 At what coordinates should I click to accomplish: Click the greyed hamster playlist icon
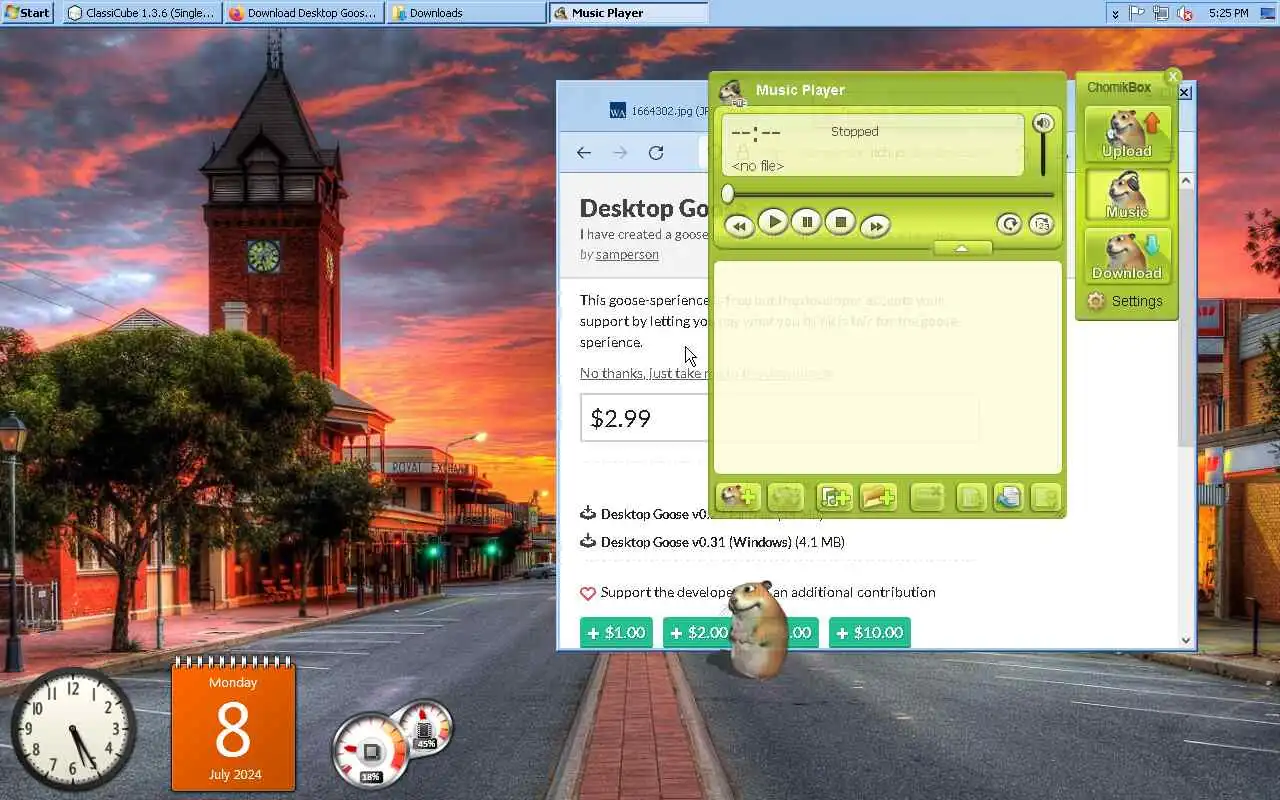pyautogui.click(x=786, y=497)
